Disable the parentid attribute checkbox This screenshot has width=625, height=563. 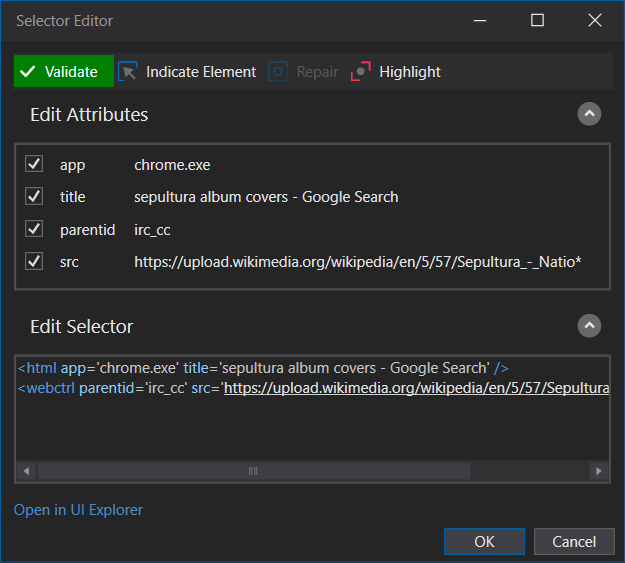[34, 229]
